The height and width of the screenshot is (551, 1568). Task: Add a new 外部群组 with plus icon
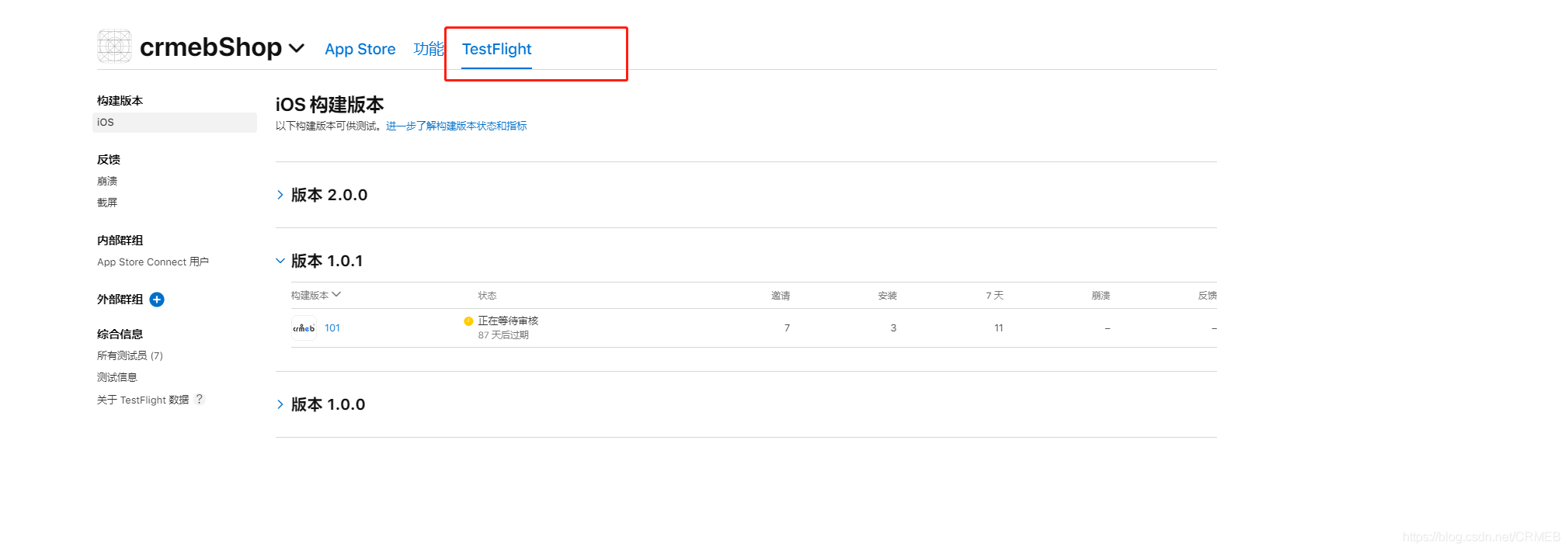[157, 300]
